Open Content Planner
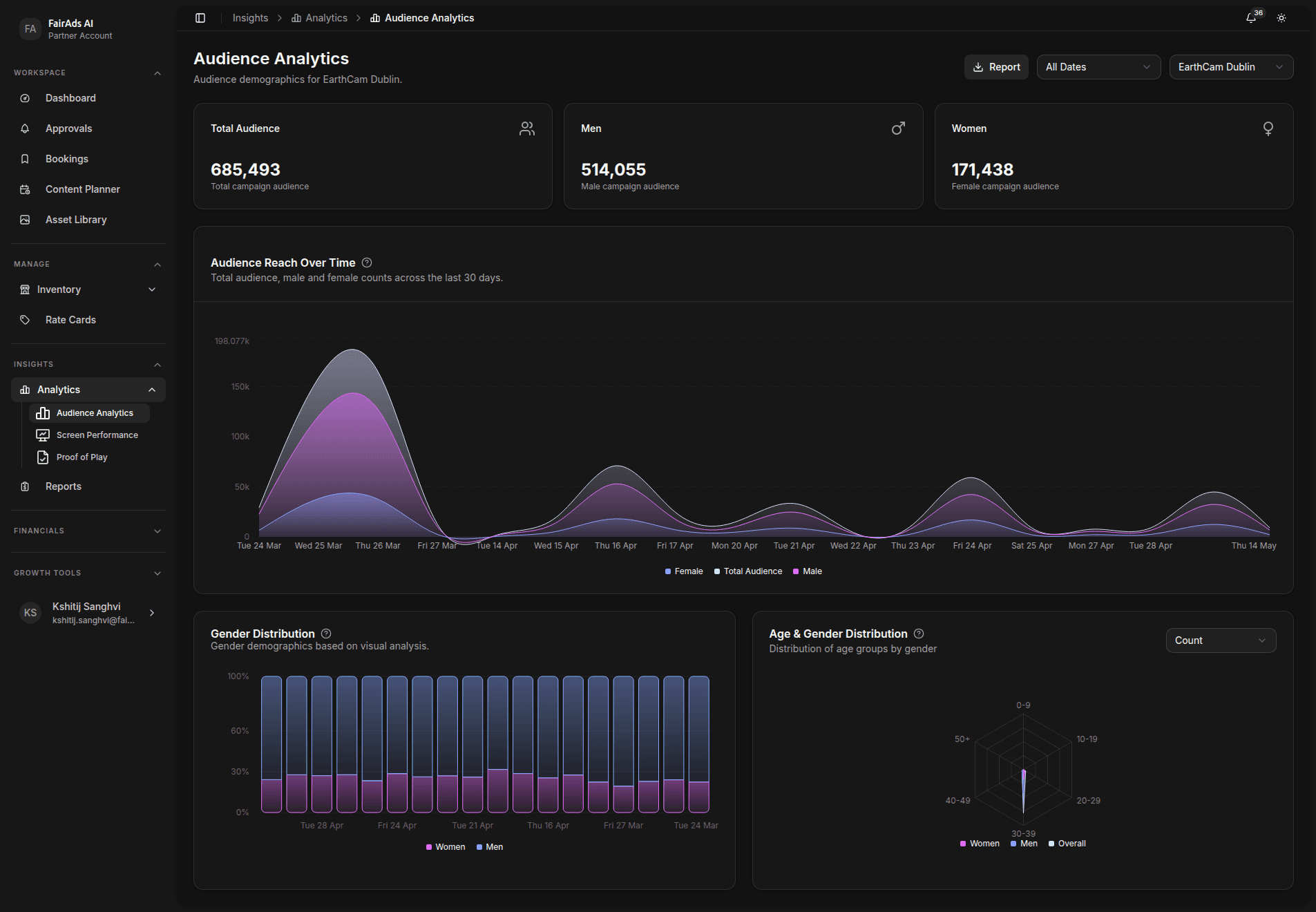 point(88,189)
